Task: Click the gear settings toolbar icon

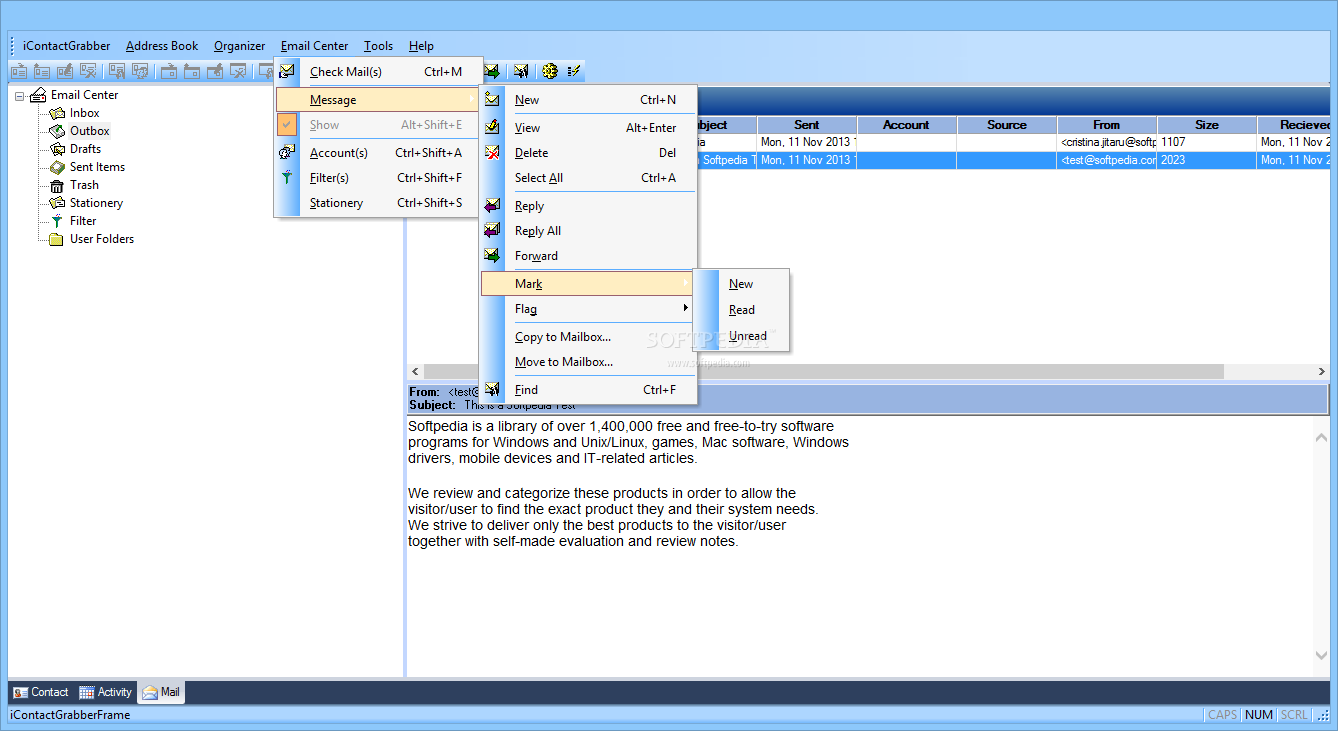Action: pyautogui.click(x=550, y=71)
